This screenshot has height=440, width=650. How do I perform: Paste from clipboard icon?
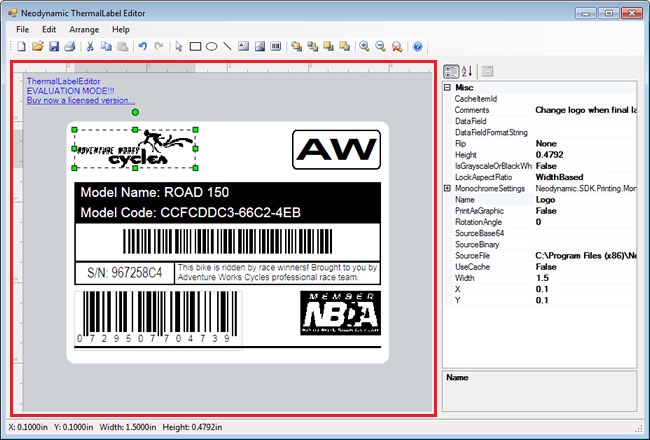click(123, 46)
